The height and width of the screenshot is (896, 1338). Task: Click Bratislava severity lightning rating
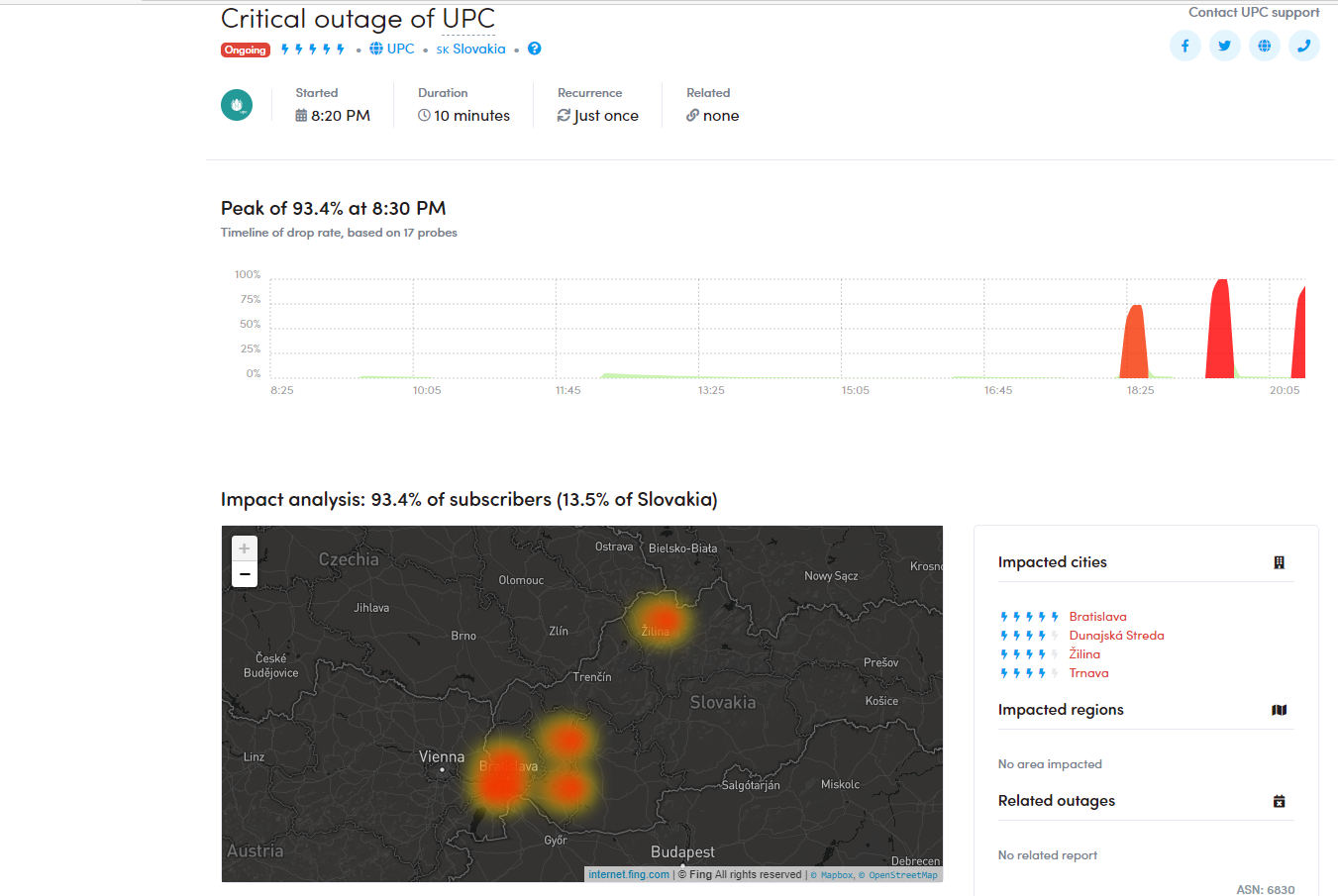coord(1029,617)
